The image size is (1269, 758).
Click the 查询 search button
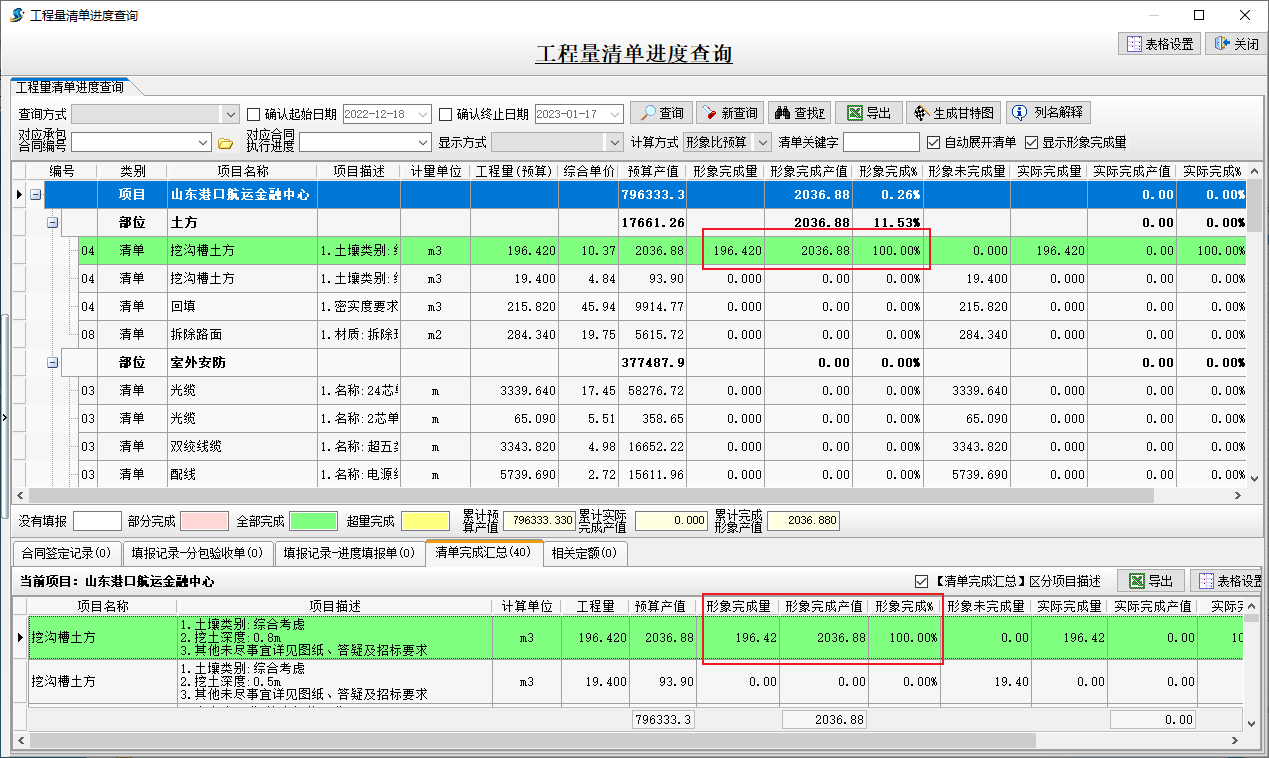point(662,113)
